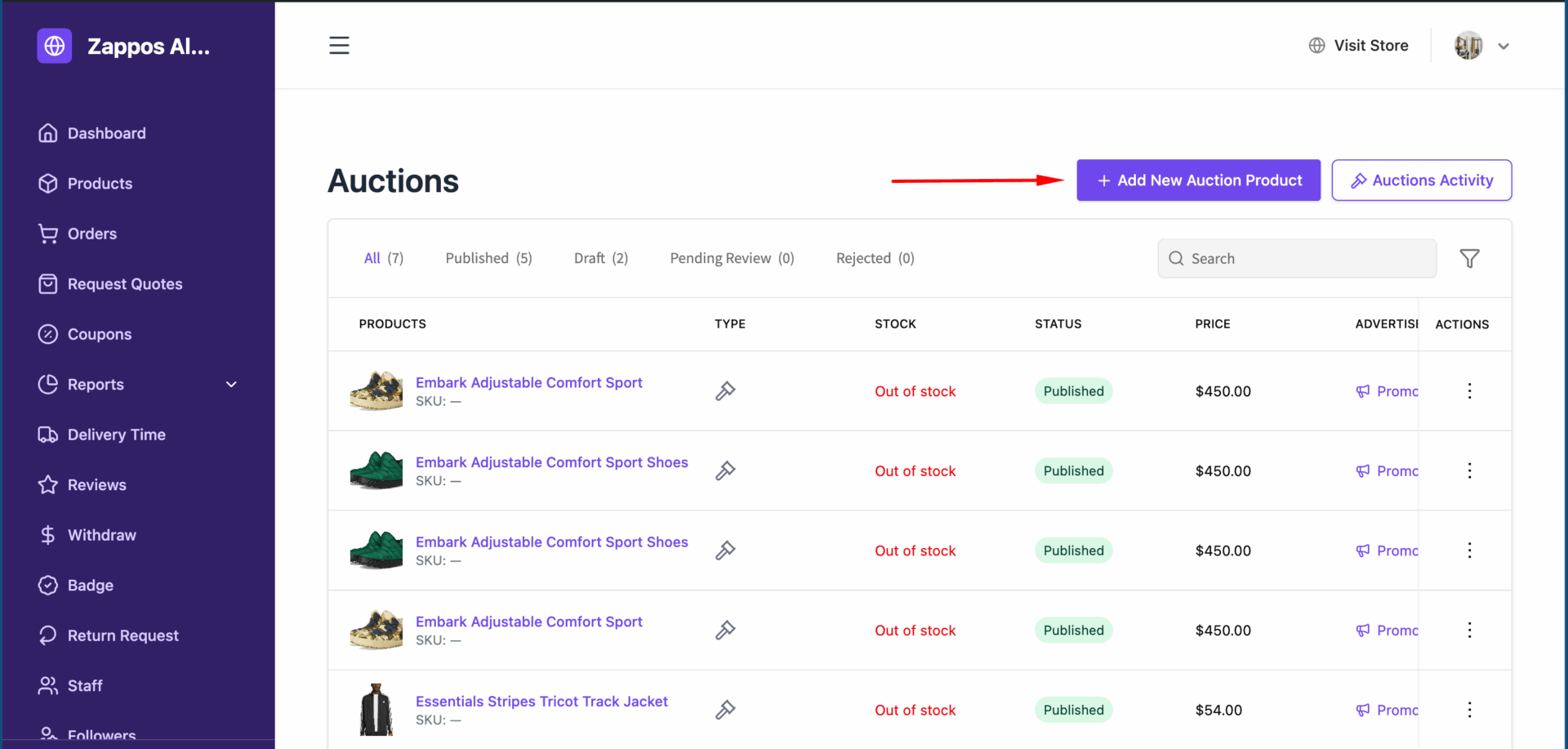Go to Products in the sidebar
The image size is (1568, 749).
pos(85,184)
